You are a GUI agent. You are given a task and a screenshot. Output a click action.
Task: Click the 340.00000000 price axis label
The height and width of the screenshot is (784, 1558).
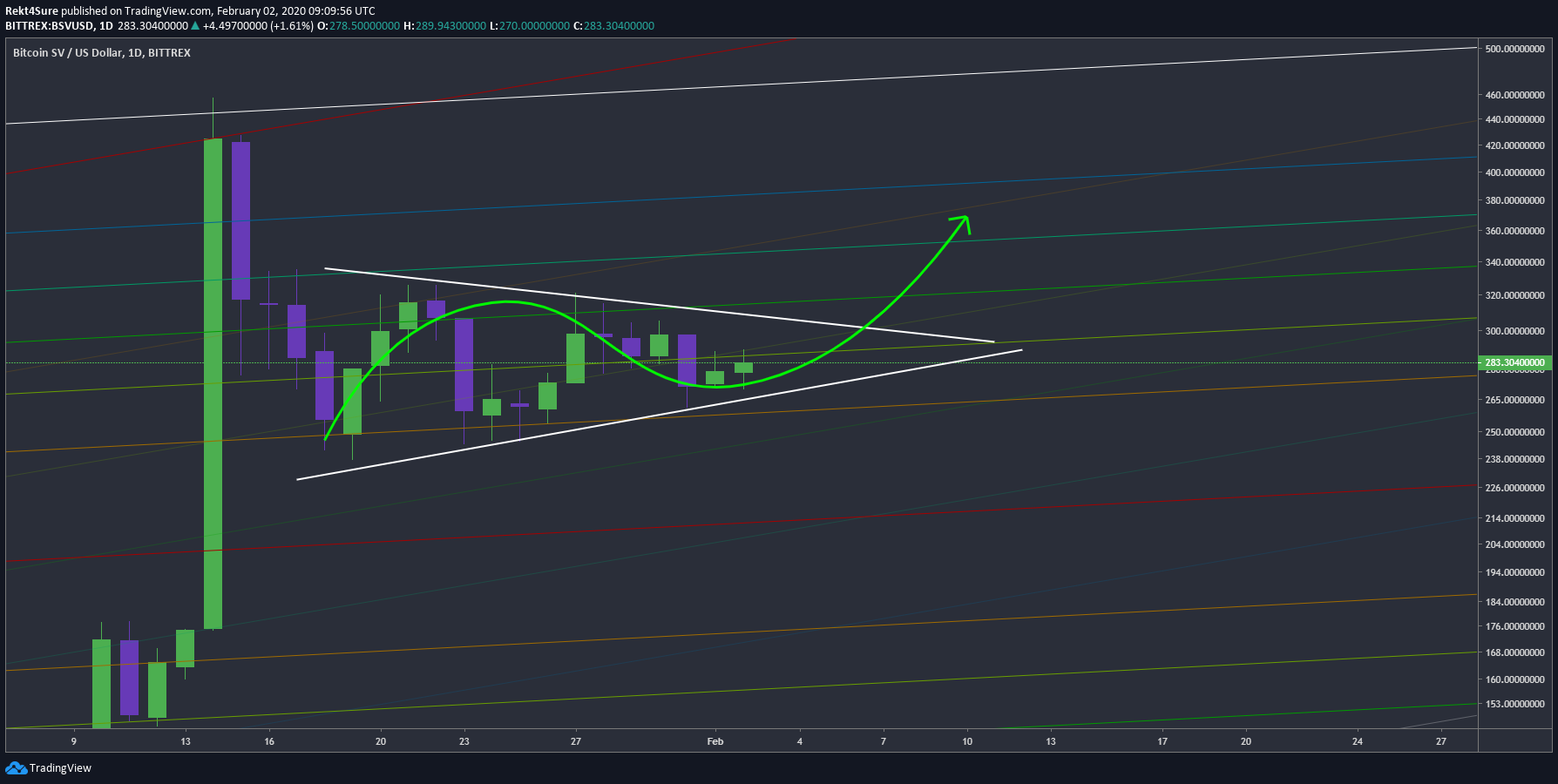click(x=1514, y=262)
